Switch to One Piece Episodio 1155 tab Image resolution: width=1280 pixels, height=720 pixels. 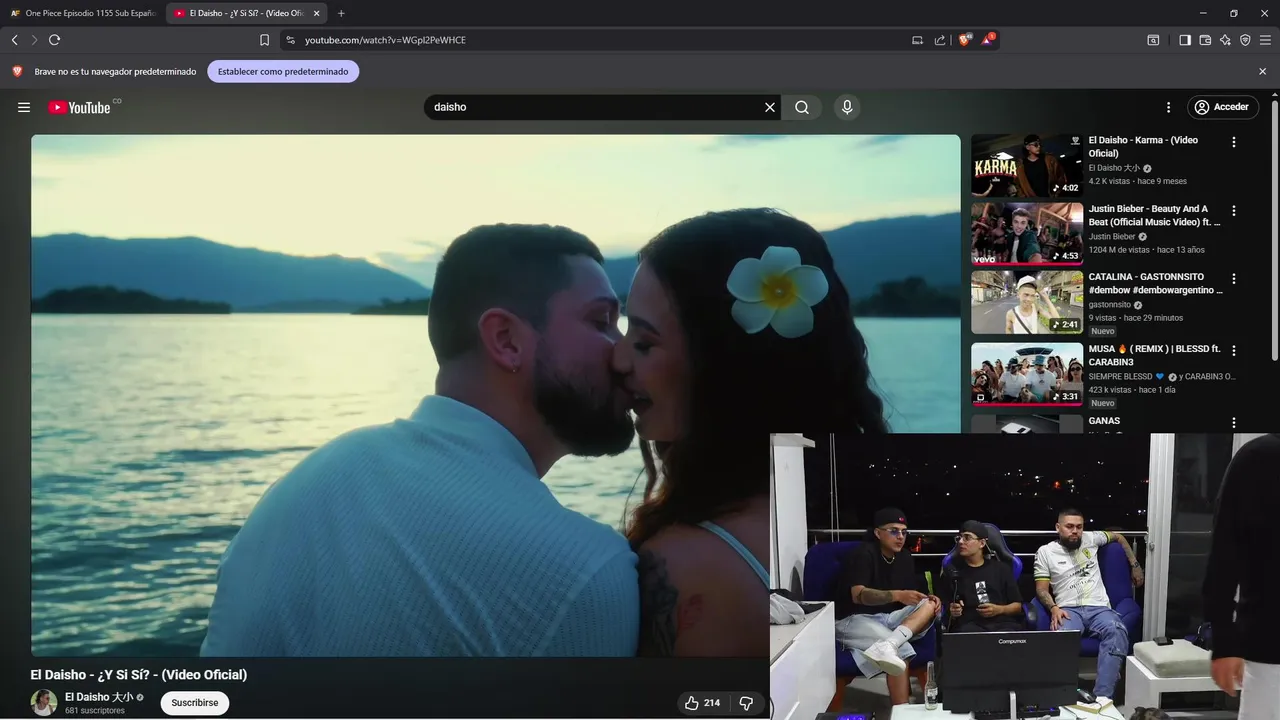click(82, 13)
